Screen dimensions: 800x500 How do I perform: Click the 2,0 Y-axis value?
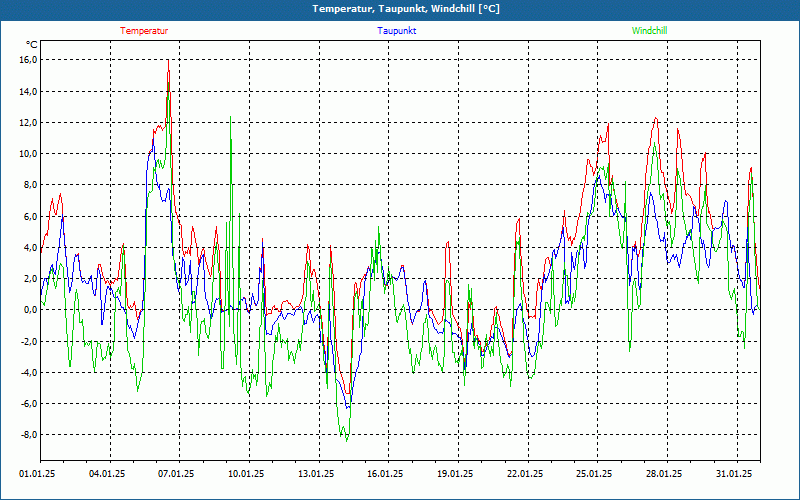31,279
